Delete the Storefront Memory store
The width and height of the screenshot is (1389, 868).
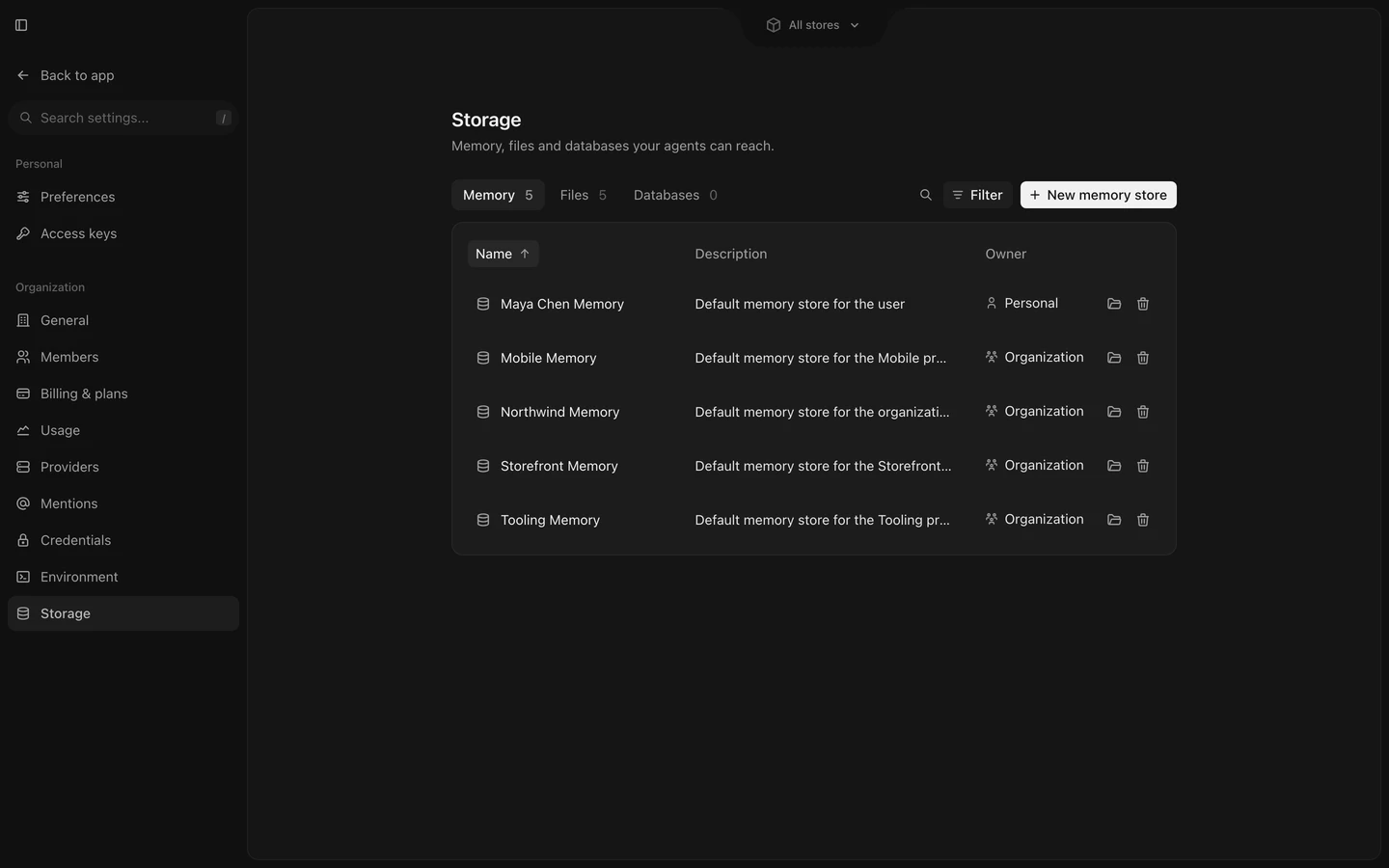point(1143,466)
